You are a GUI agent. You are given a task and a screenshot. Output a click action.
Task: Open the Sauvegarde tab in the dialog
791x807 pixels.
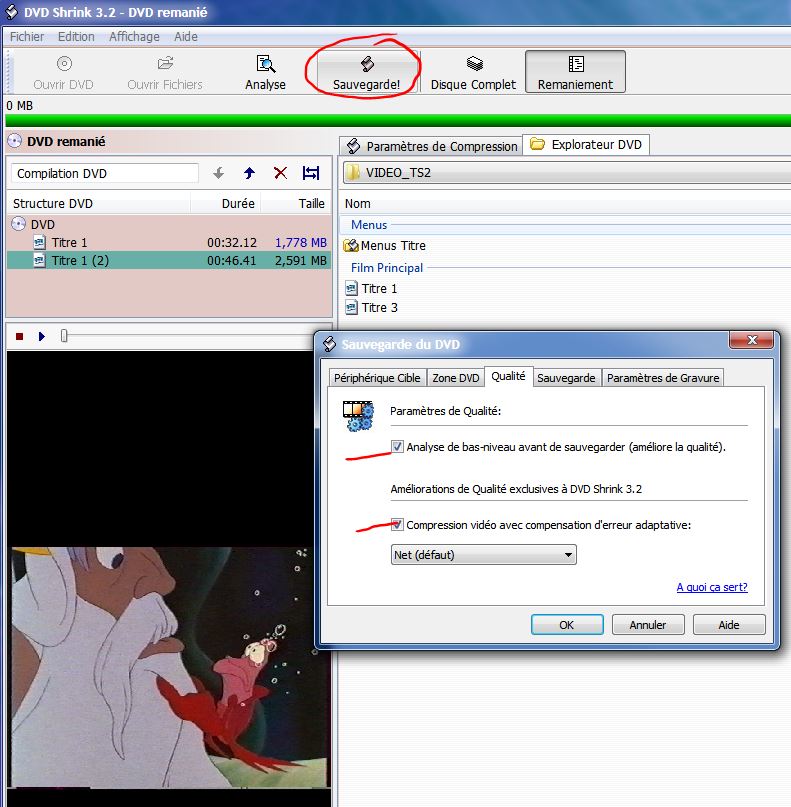pyautogui.click(x=566, y=378)
